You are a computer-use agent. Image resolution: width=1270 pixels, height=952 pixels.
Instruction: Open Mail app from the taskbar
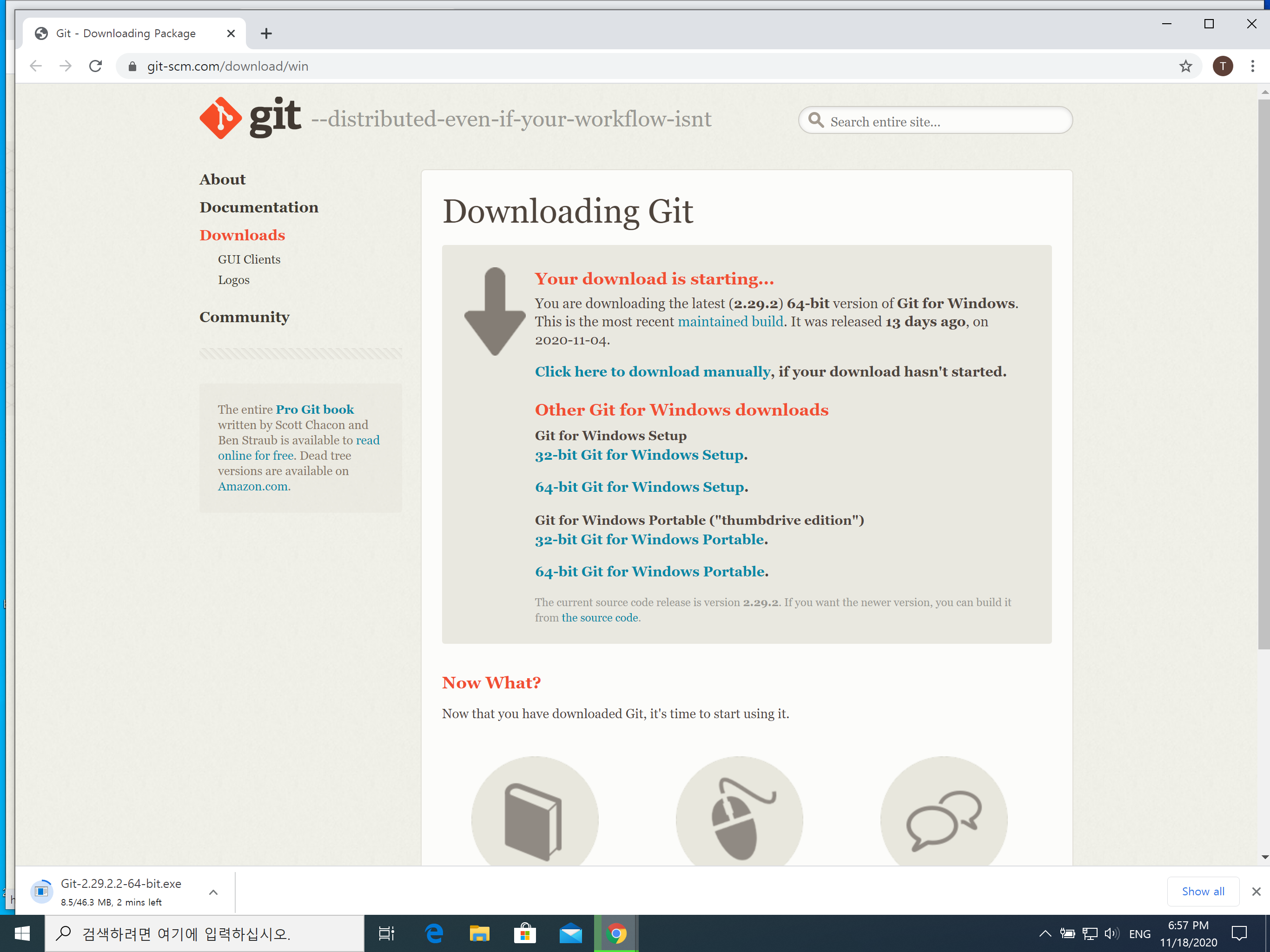click(x=570, y=933)
